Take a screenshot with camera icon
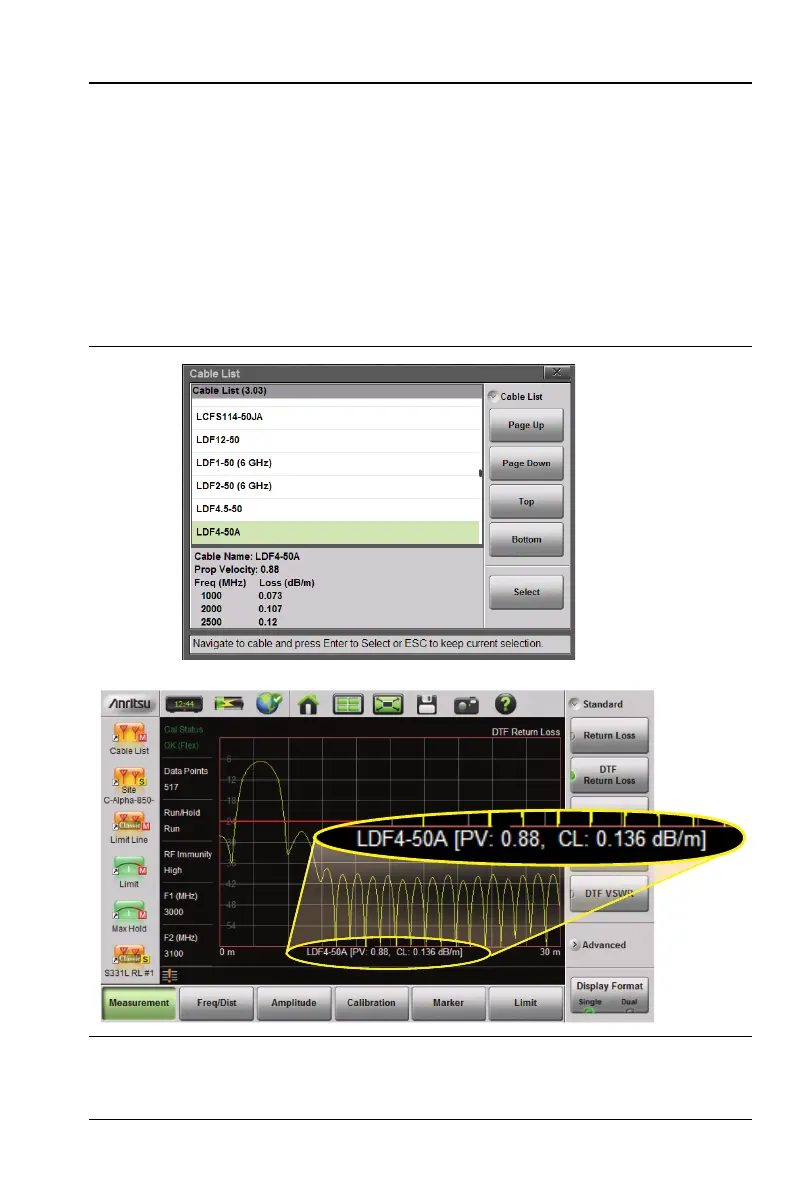792x1192 pixels. [x=466, y=705]
